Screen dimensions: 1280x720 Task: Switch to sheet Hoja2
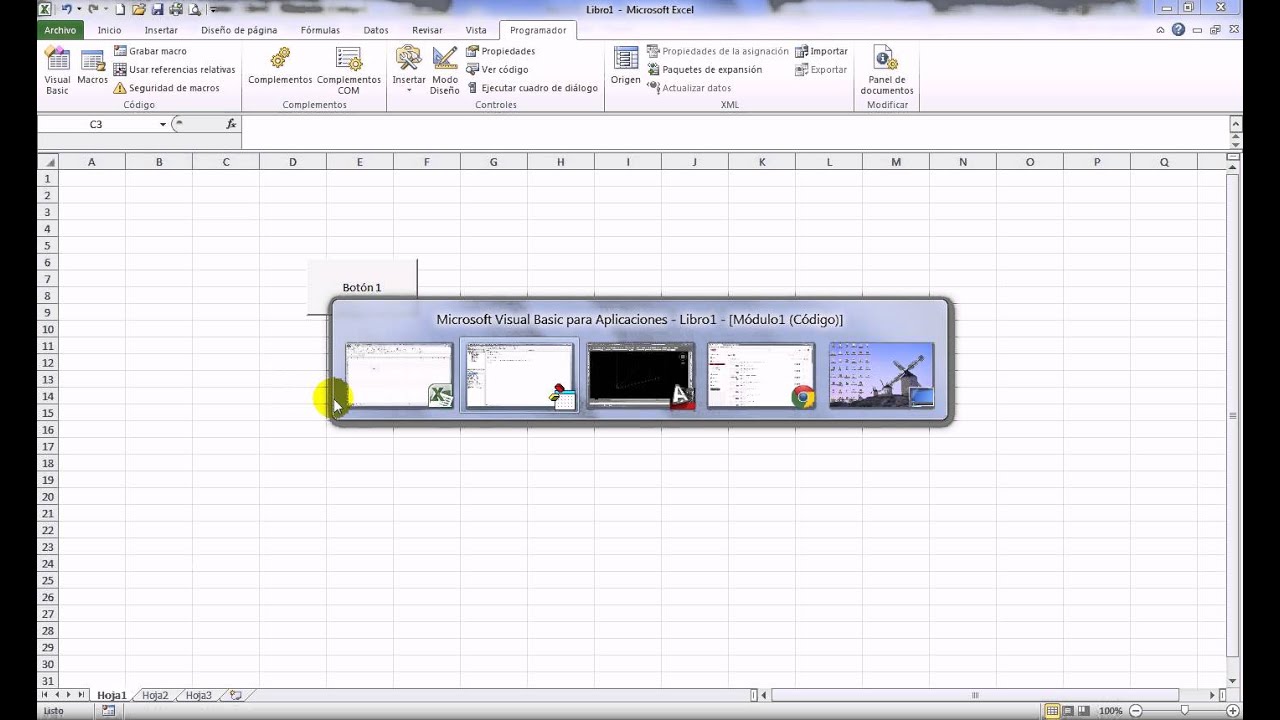[155, 695]
